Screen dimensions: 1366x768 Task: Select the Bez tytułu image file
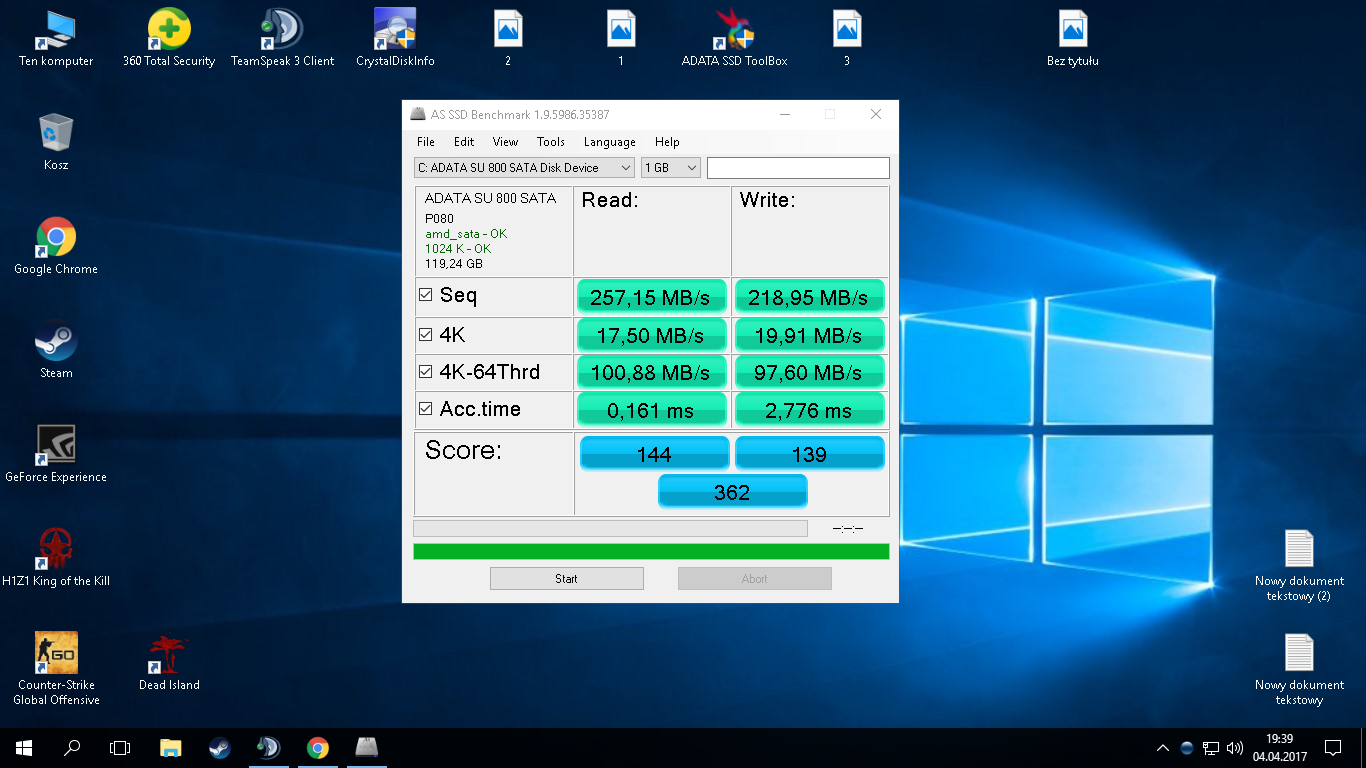point(1073,39)
